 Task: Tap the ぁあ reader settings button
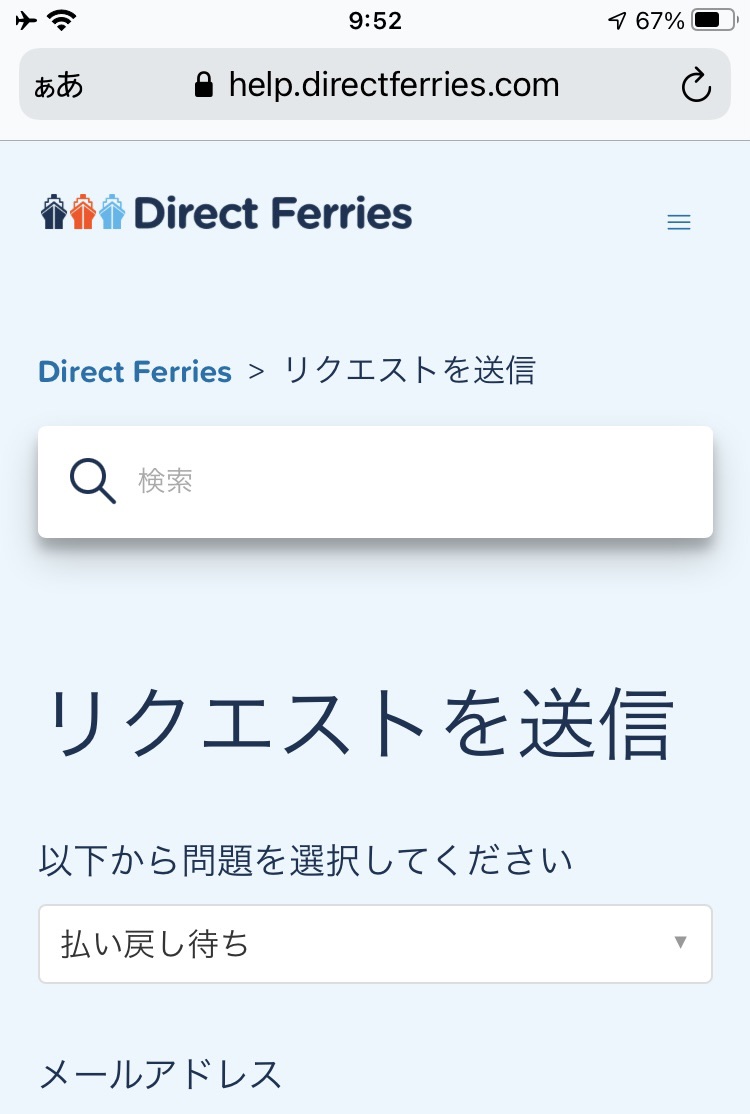[x=59, y=86]
